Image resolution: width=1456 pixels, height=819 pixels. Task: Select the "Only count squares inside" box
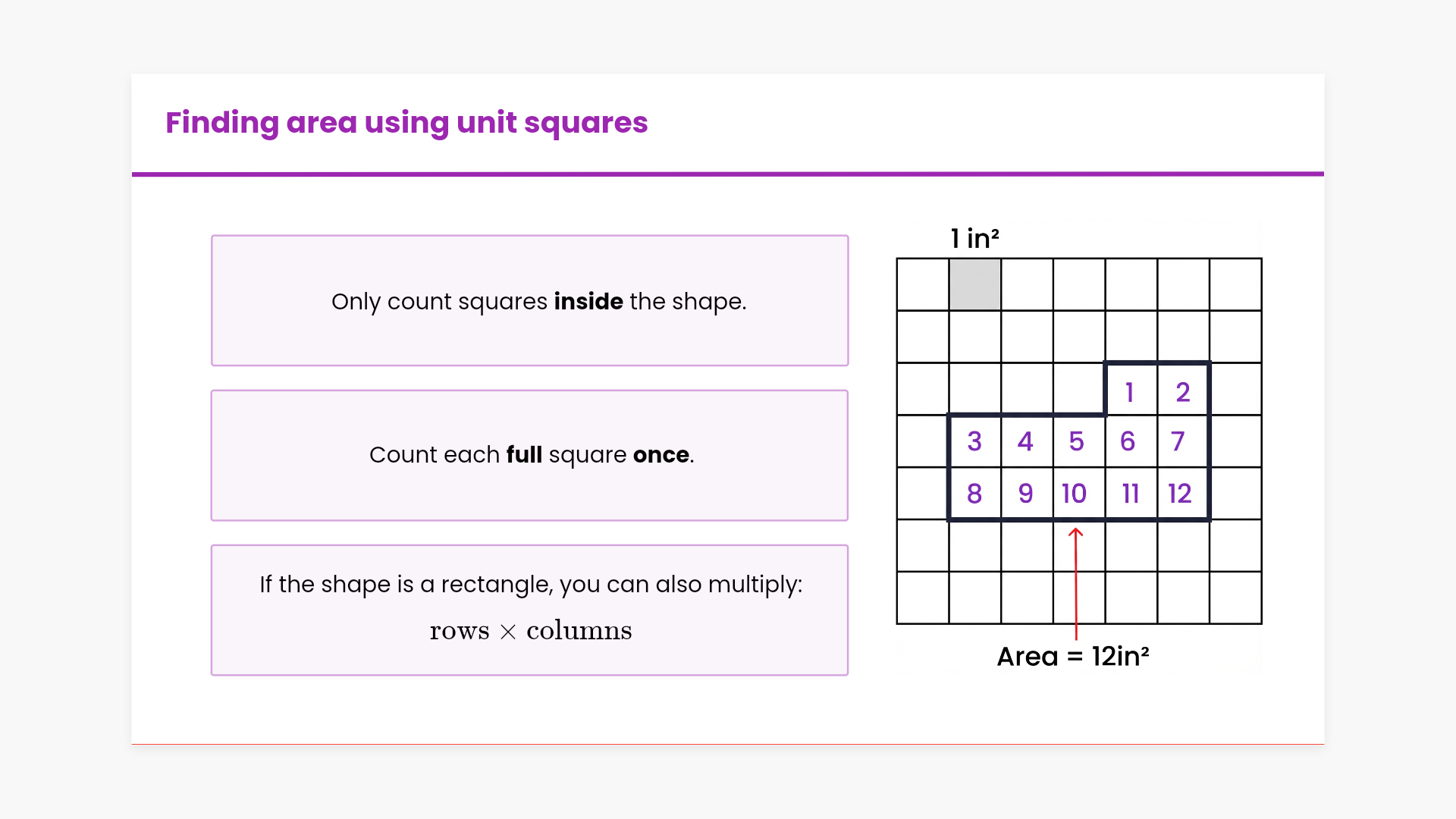pos(529,300)
